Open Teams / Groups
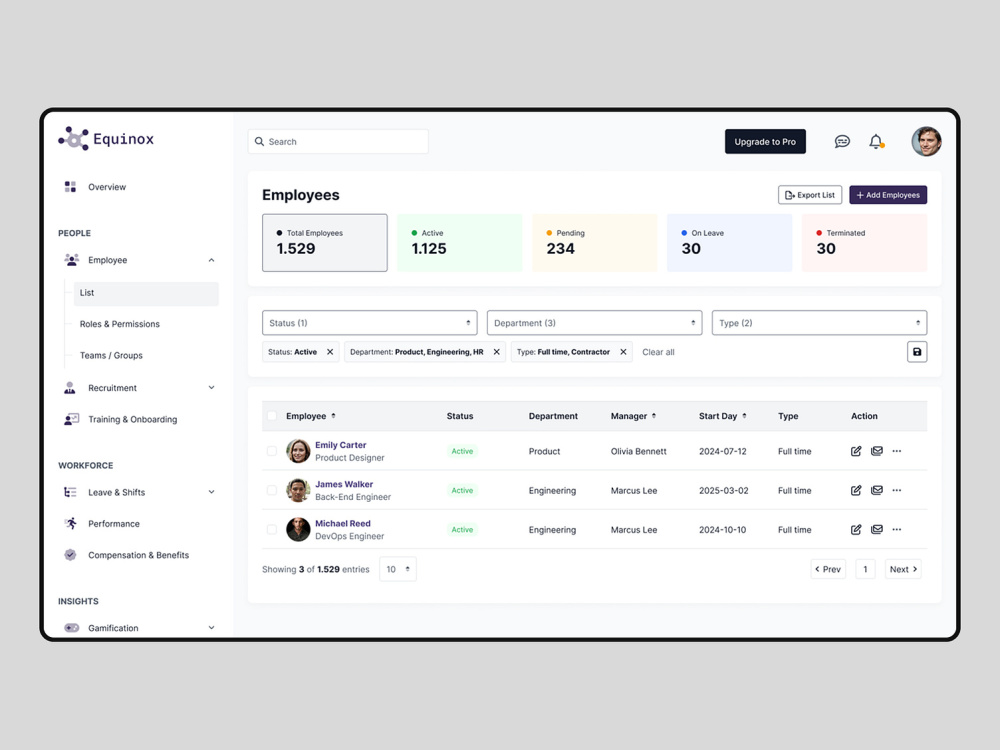This screenshot has width=1000, height=750. pos(111,355)
